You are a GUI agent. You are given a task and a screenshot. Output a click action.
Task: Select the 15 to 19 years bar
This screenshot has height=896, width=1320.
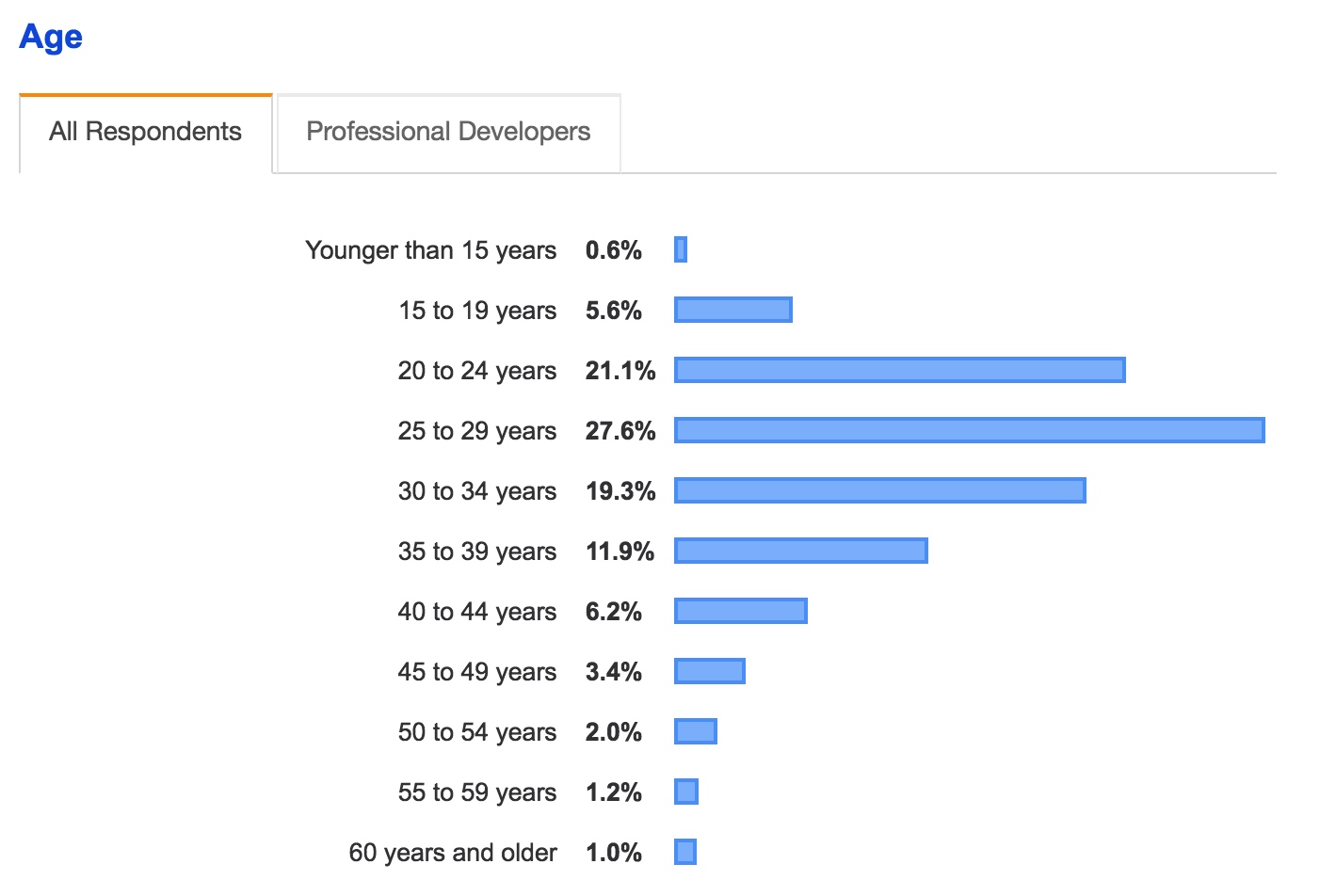coord(733,310)
